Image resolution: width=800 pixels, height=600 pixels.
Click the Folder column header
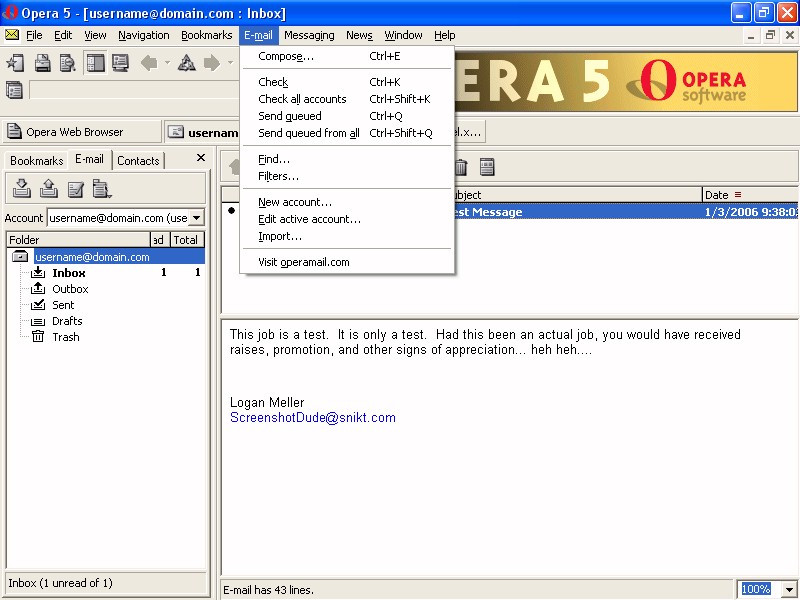point(78,240)
